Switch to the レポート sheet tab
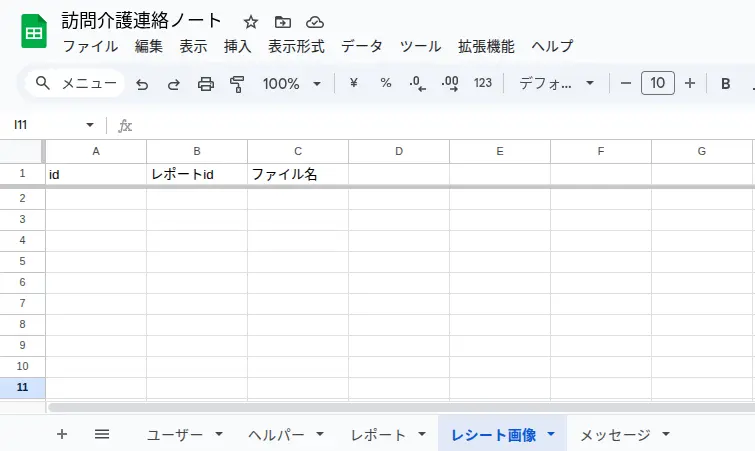 378,435
